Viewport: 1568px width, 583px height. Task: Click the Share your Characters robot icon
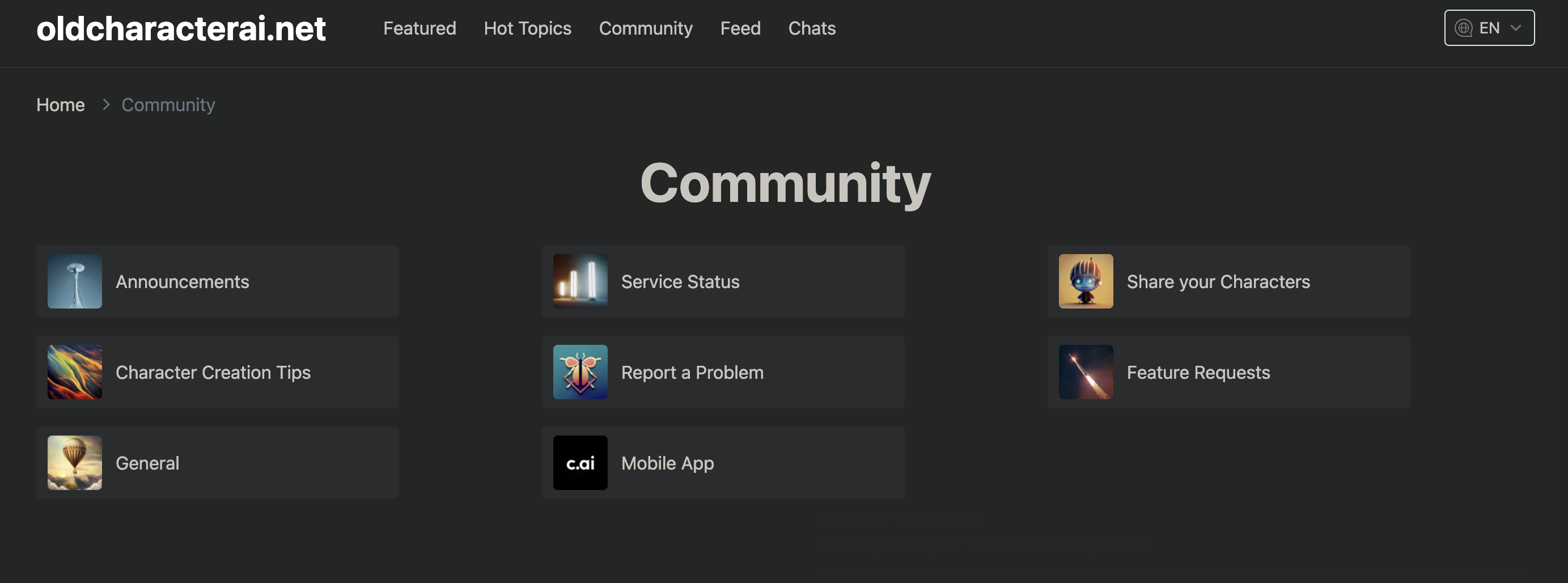click(1086, 281)
